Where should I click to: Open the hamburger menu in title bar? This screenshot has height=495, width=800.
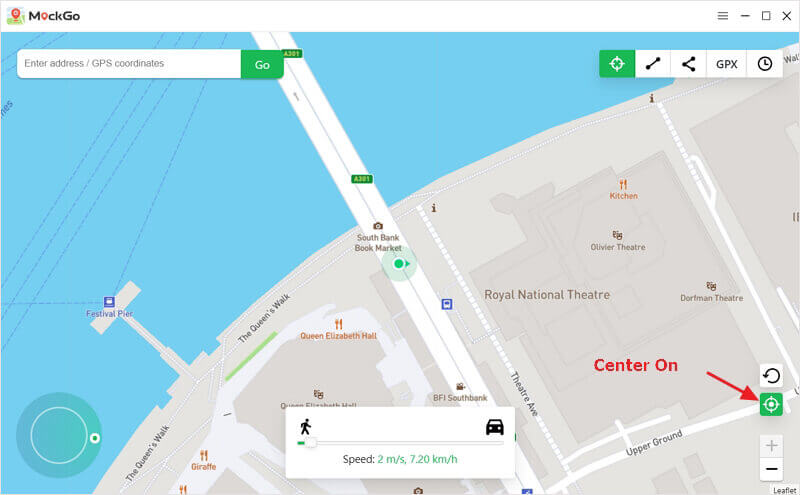click(722, 16)
